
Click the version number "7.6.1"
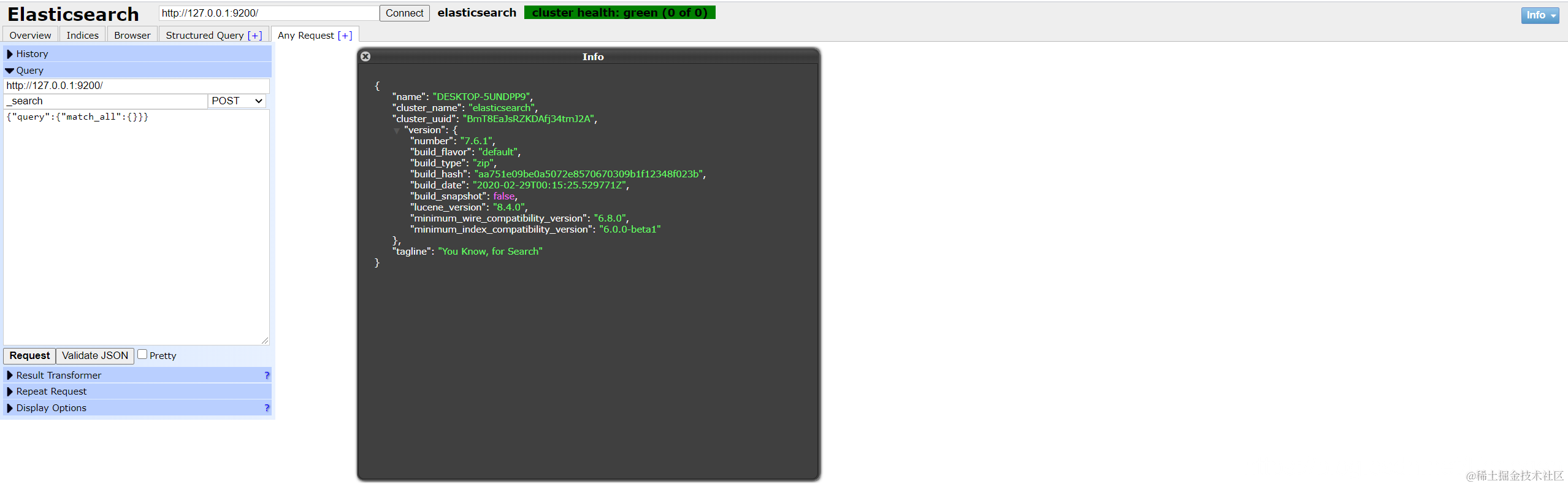coord(476,141)
